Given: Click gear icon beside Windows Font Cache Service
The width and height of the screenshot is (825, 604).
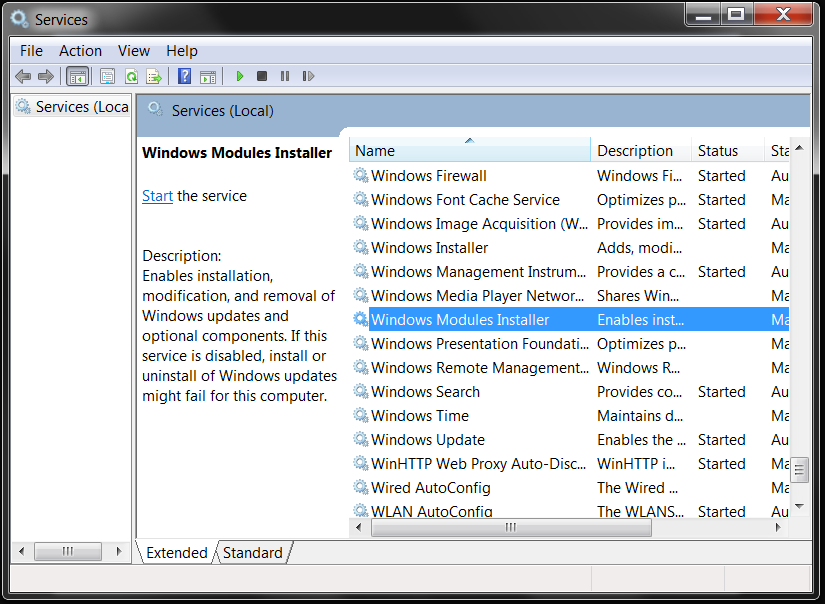Looking at the screenshot, I should pyautogui.click(x=360, y=199).
